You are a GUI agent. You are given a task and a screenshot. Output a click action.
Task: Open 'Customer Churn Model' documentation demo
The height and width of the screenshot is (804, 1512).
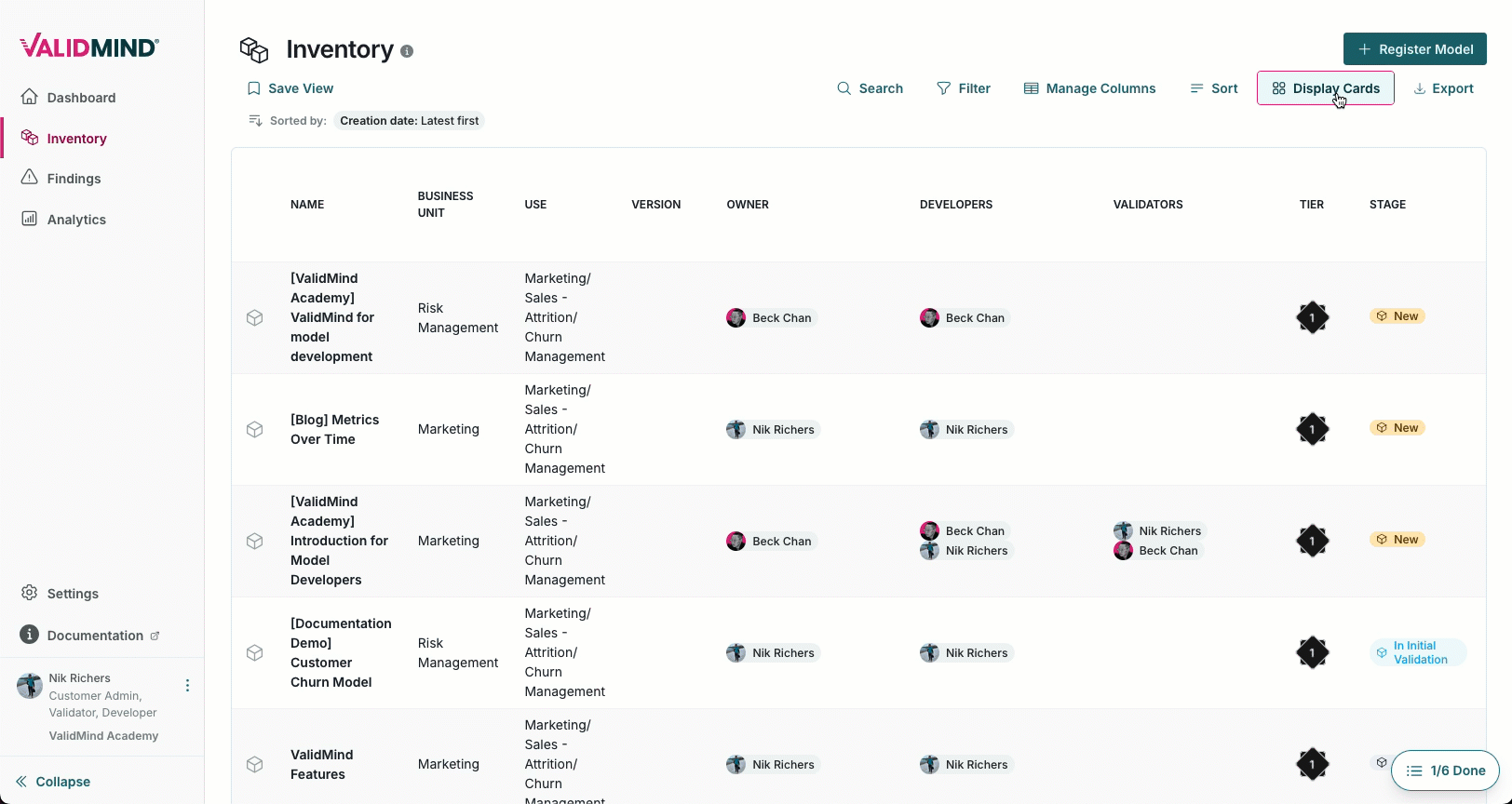[341, 652]
